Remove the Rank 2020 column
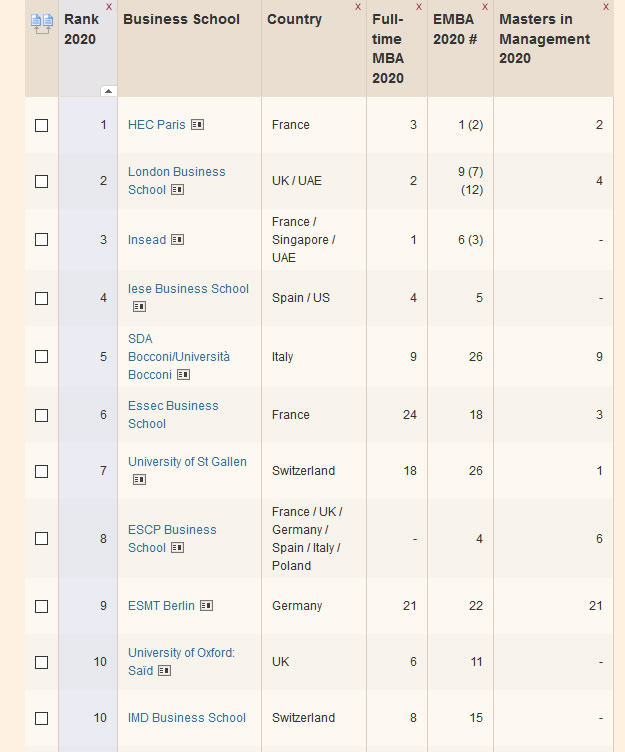Viewport: 625px width, 752px height. point(109,7)
